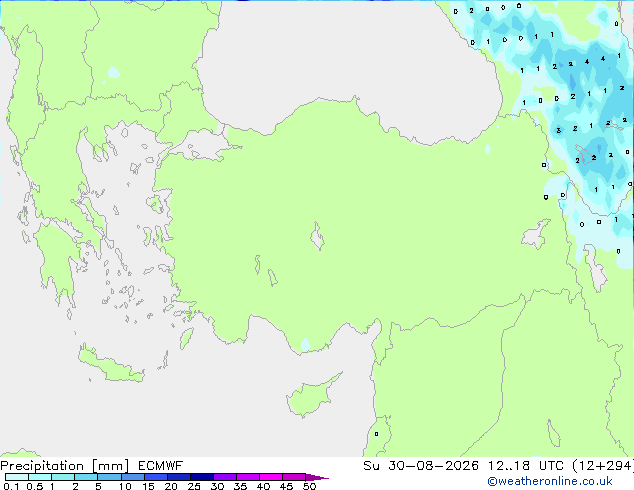
Task: Click the 'ECMWF' model label
Action: [x=161, y=466]
